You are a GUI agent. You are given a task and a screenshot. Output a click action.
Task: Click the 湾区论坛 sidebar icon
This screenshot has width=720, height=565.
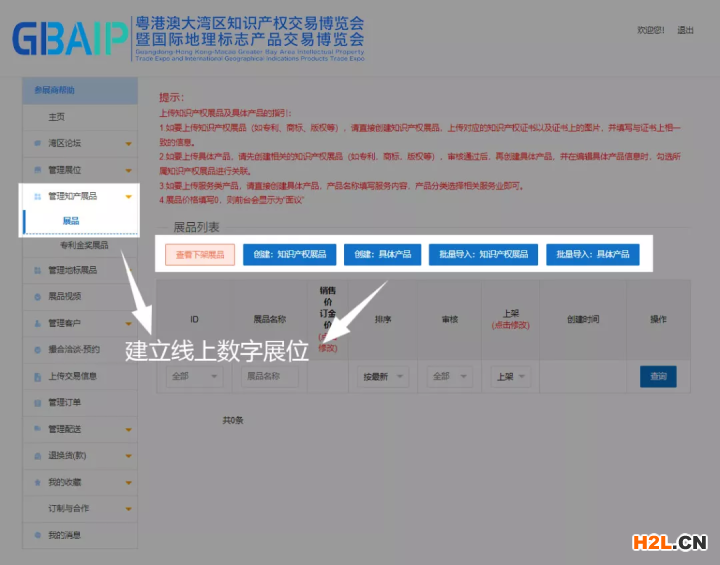(x=38, y=143)
